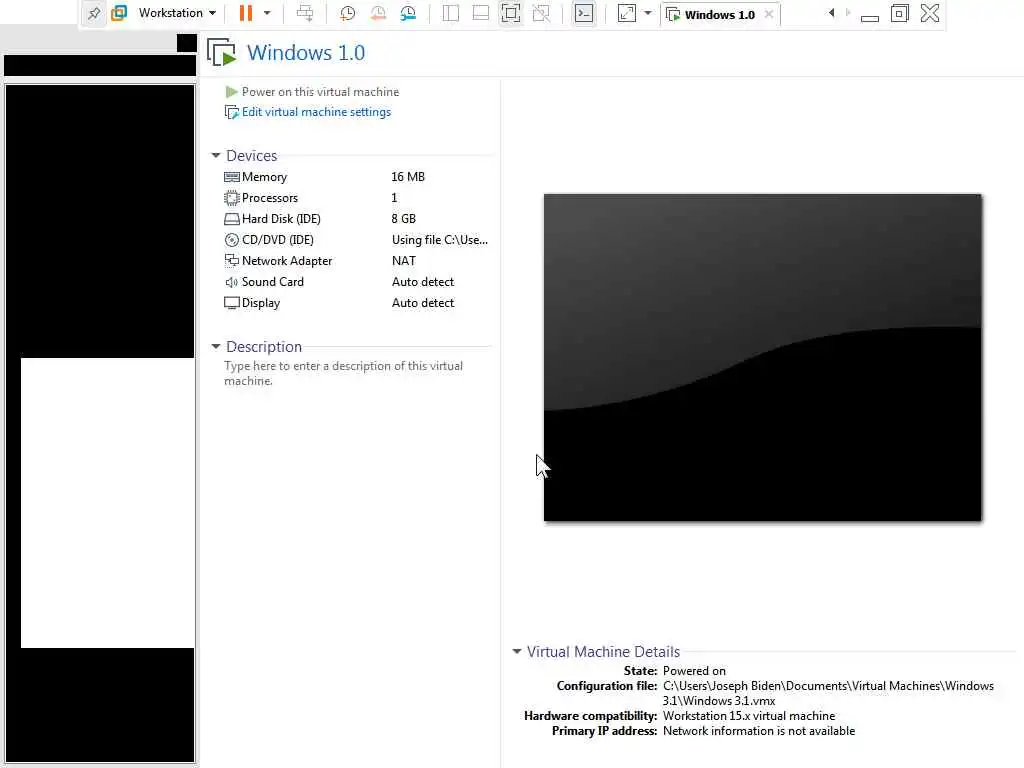Click the Memory chip icon
Screen dimensions: 1024x768
click(231, 177)
